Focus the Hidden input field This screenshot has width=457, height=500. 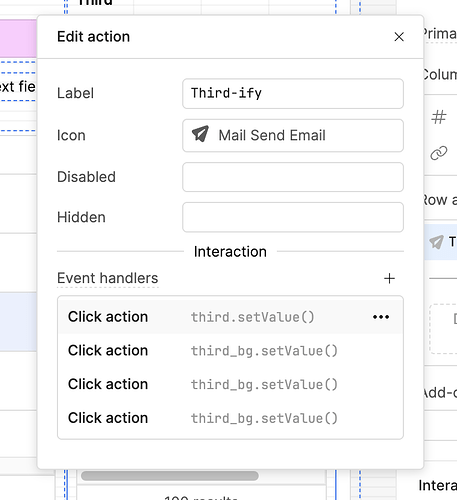point(293,217)
